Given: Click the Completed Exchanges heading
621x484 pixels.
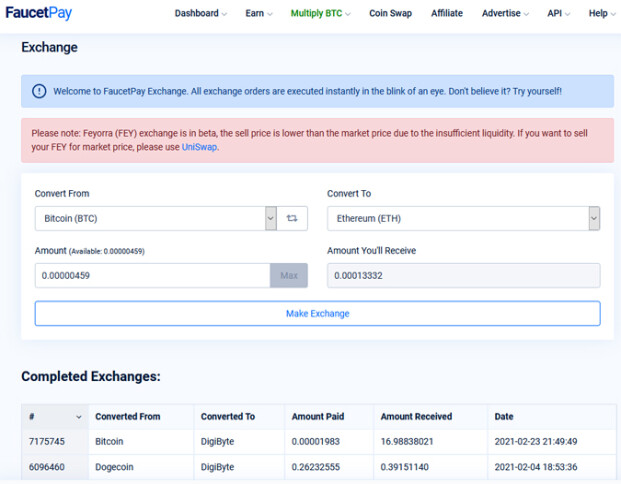Looking at the screenshot, I should point(91,376).
